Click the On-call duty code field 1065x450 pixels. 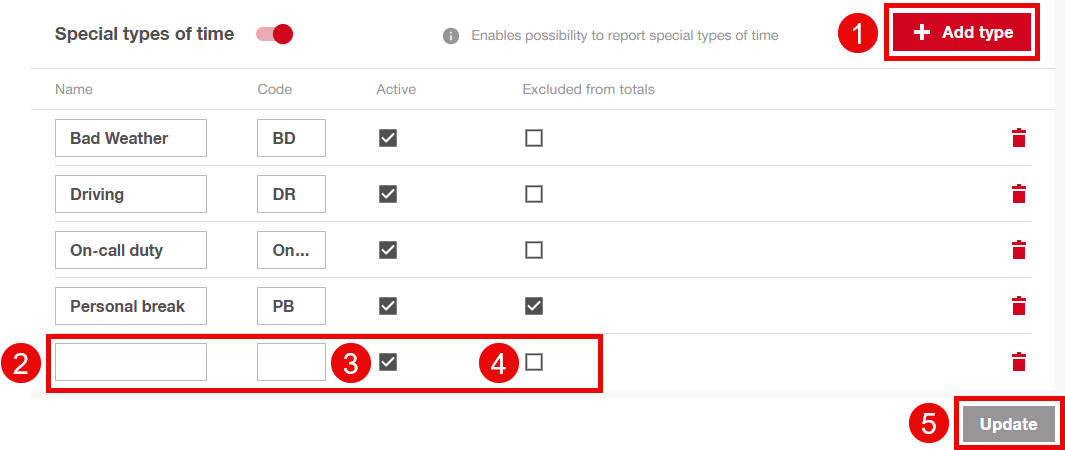tap(291, 250)
